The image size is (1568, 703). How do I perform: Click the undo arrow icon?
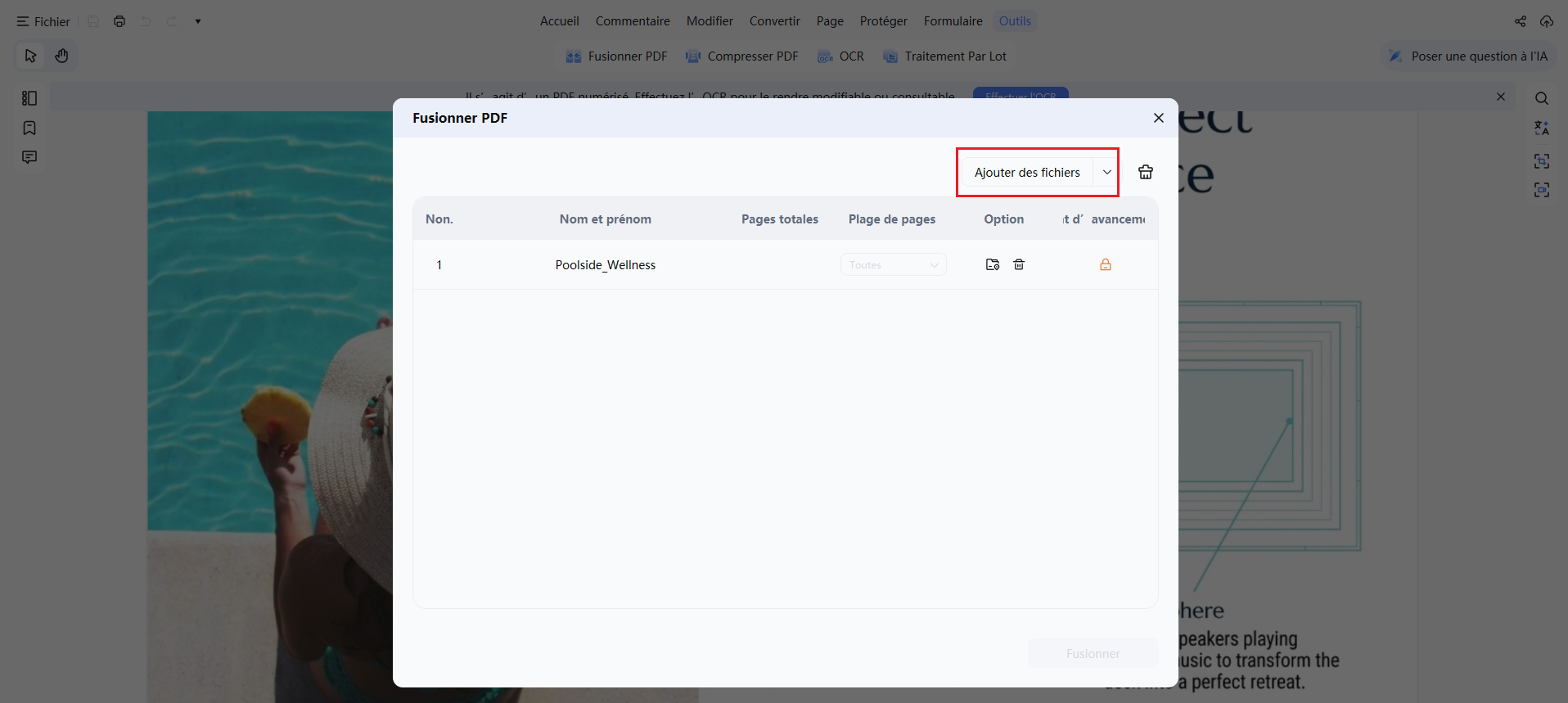tap(146, 21)
